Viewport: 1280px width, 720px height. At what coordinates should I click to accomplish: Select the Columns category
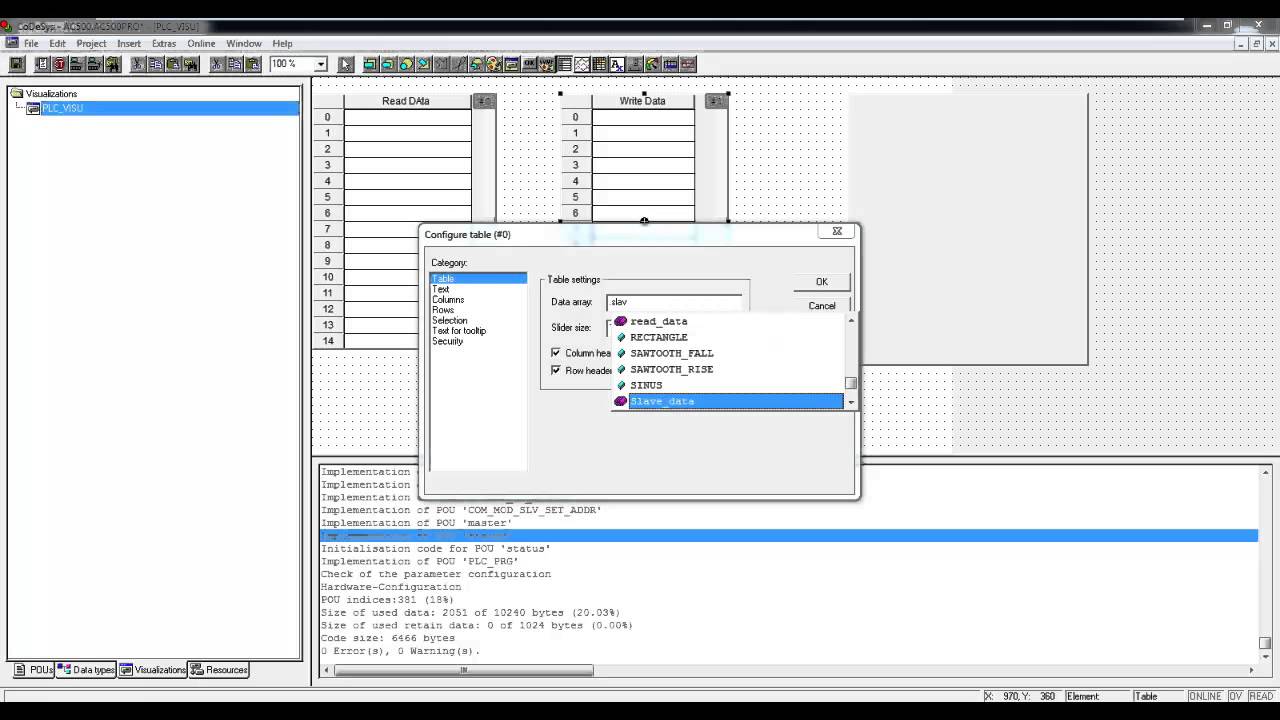tap(448, 300)
